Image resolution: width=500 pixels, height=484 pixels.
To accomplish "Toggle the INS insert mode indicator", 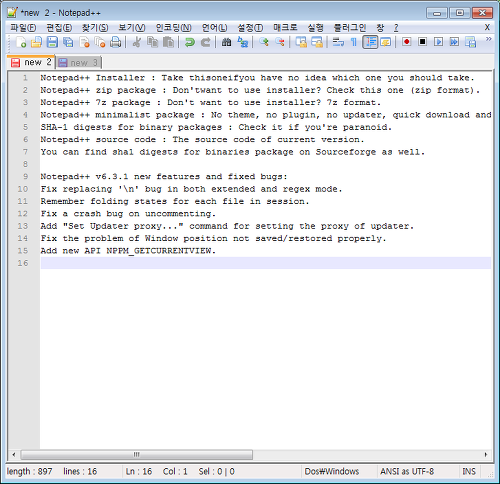I will tap(469, 471).
